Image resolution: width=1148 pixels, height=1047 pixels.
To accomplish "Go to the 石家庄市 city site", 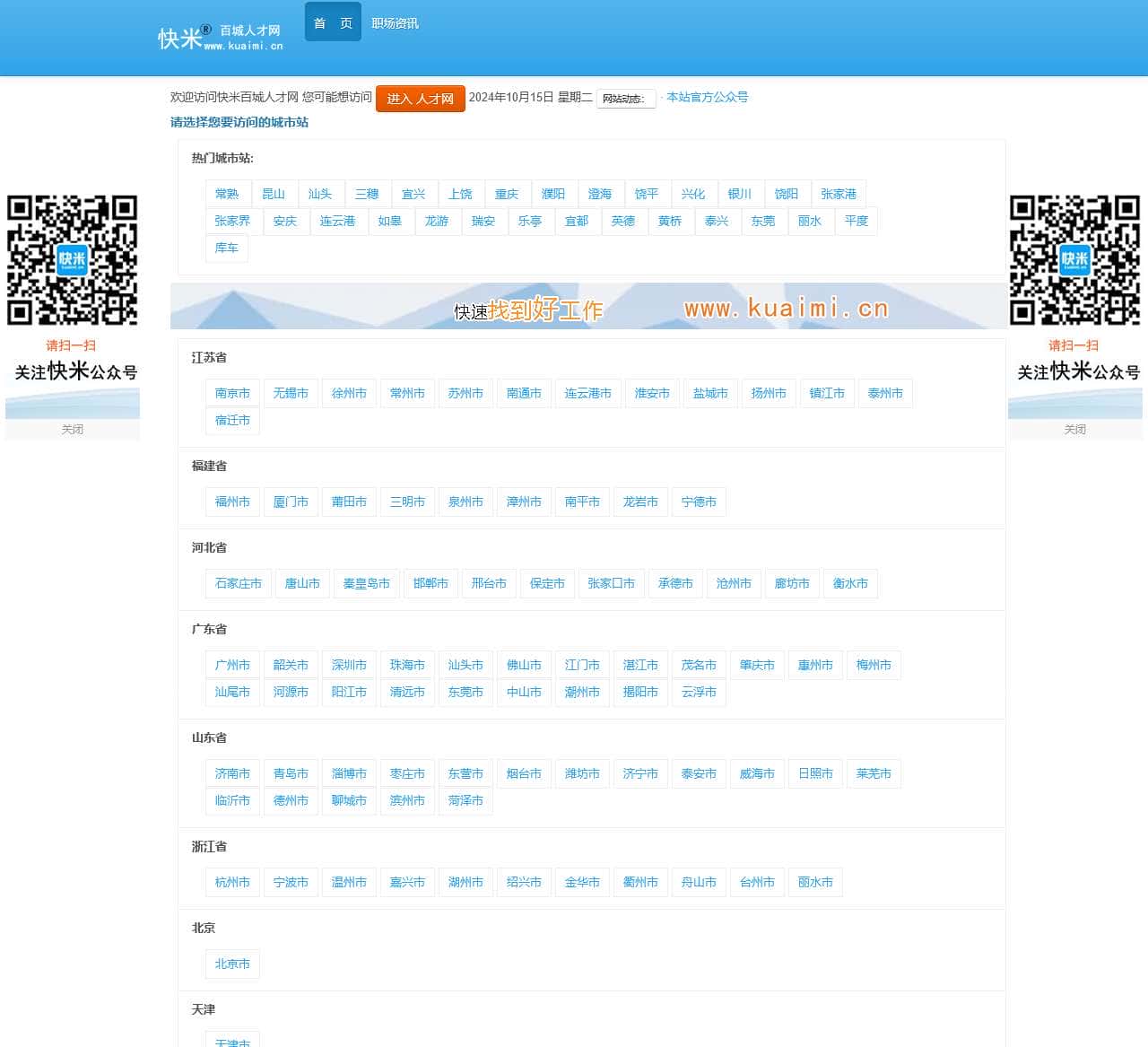I will click(239, 583).
